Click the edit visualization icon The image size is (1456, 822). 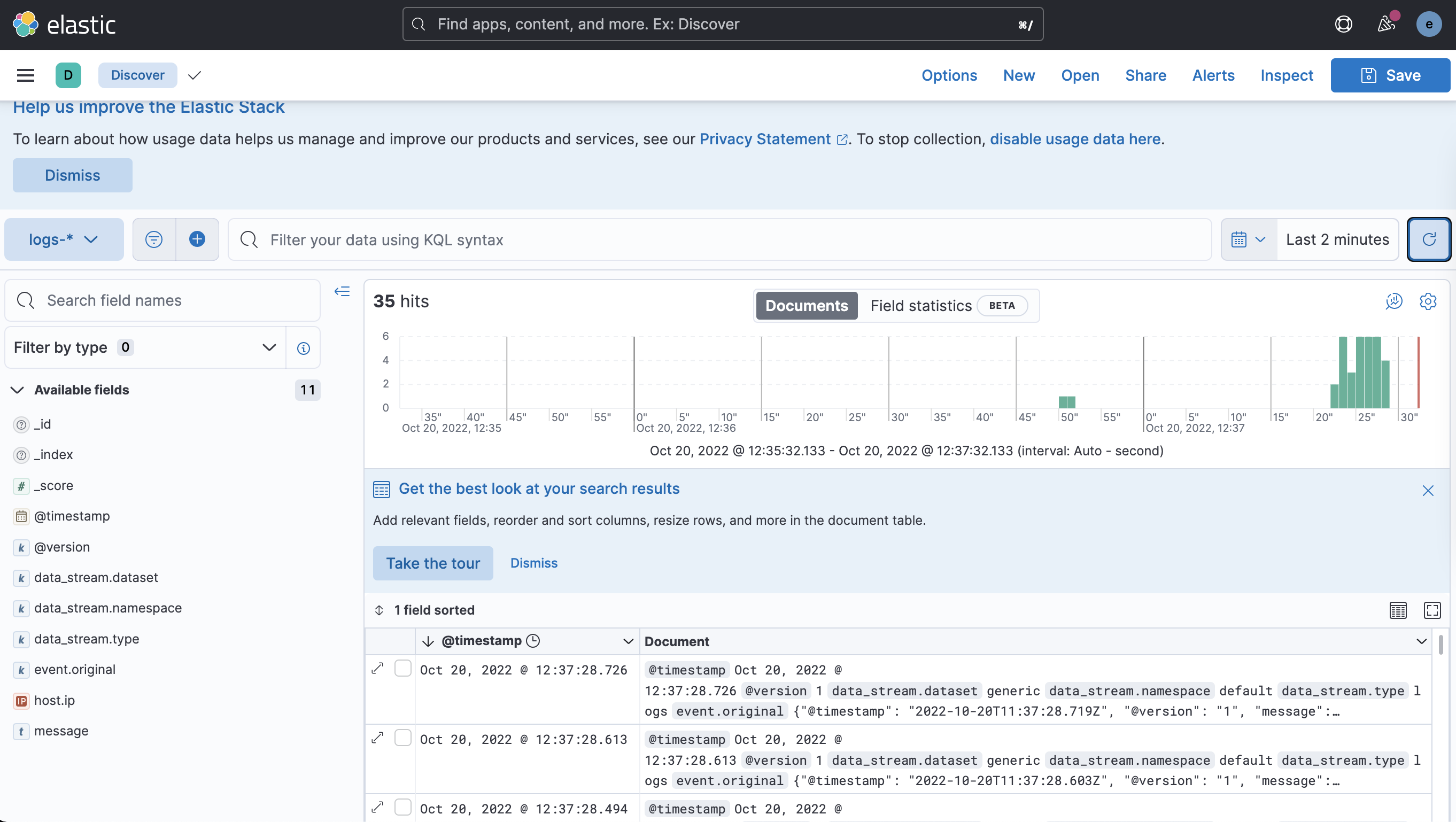[1394, 301]
